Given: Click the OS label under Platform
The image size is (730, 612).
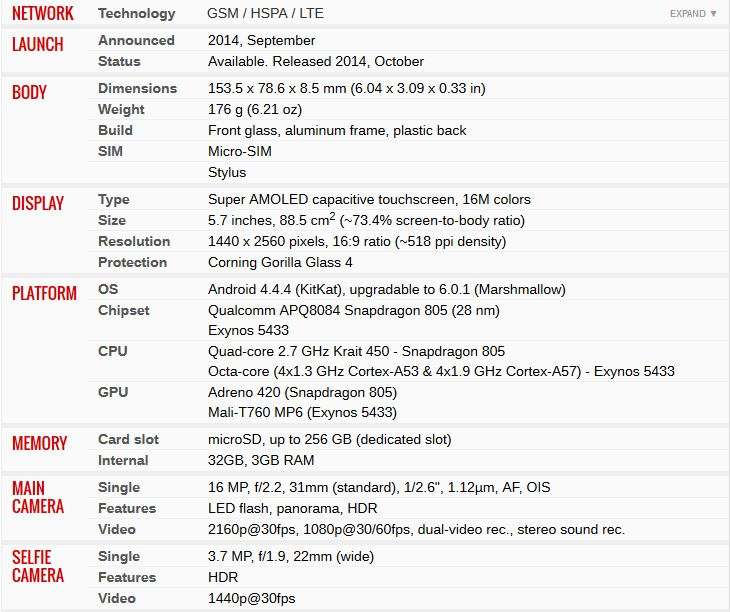Looking at the screenshot, I should [108, 289].
